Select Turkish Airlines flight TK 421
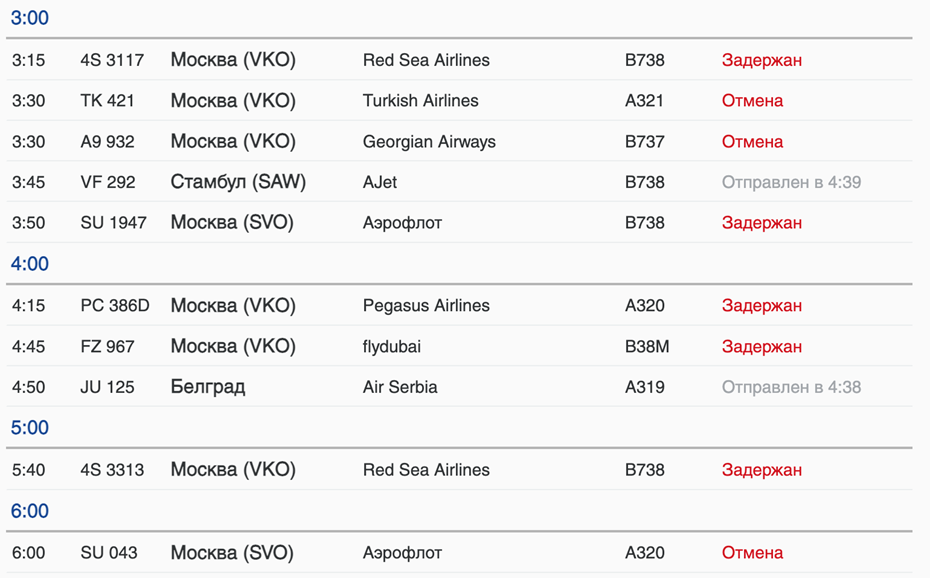930x578 pixels. point(107,101)
